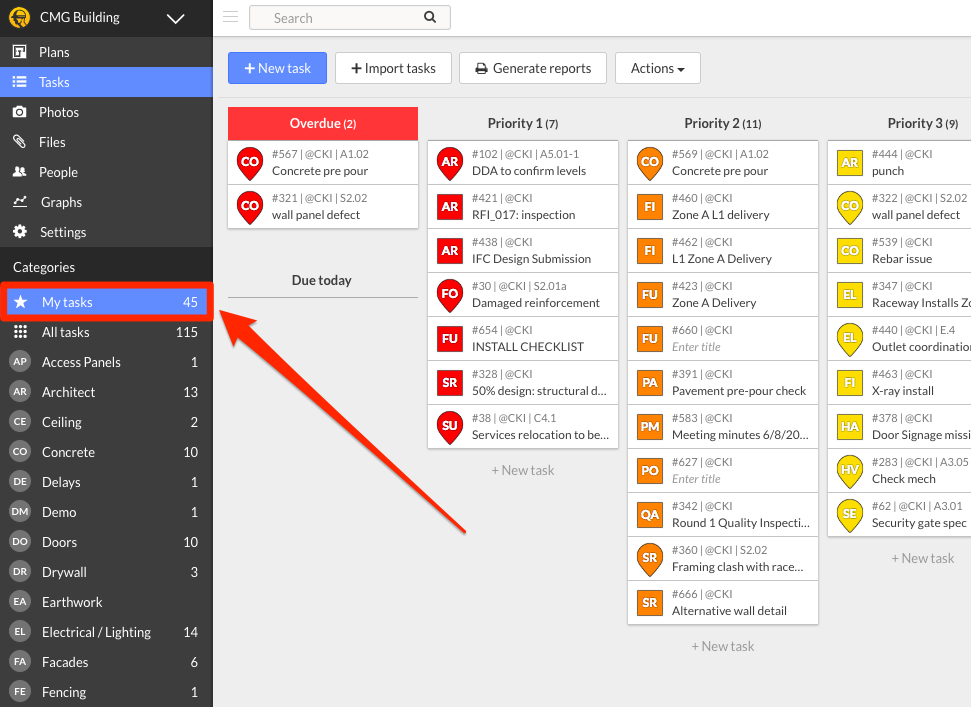Go to the People section
Screen dimensions: 971x707
pyautogui.click(x=107, y=172)
